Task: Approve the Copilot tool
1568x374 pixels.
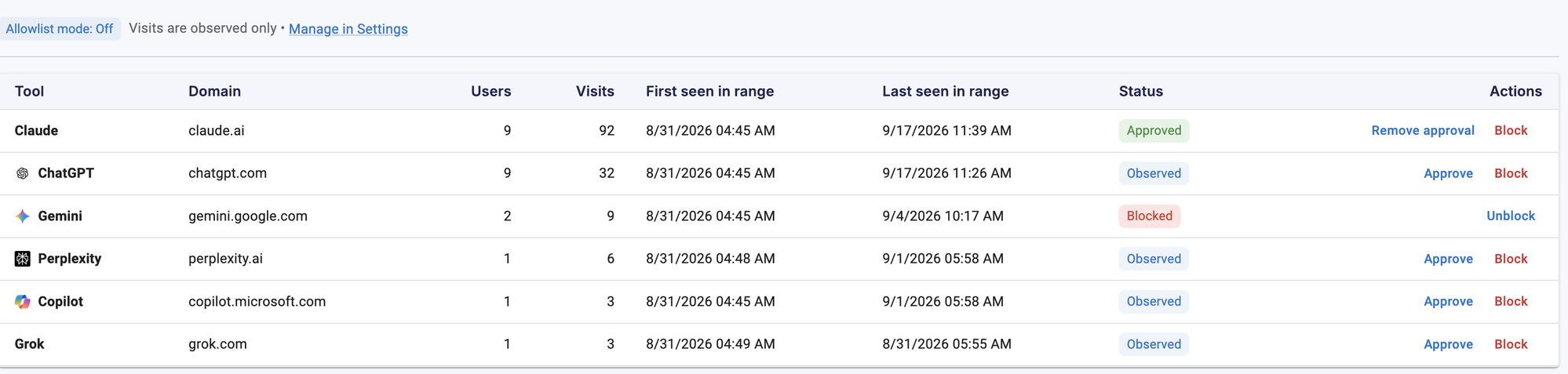Action: pos(1448,302)
